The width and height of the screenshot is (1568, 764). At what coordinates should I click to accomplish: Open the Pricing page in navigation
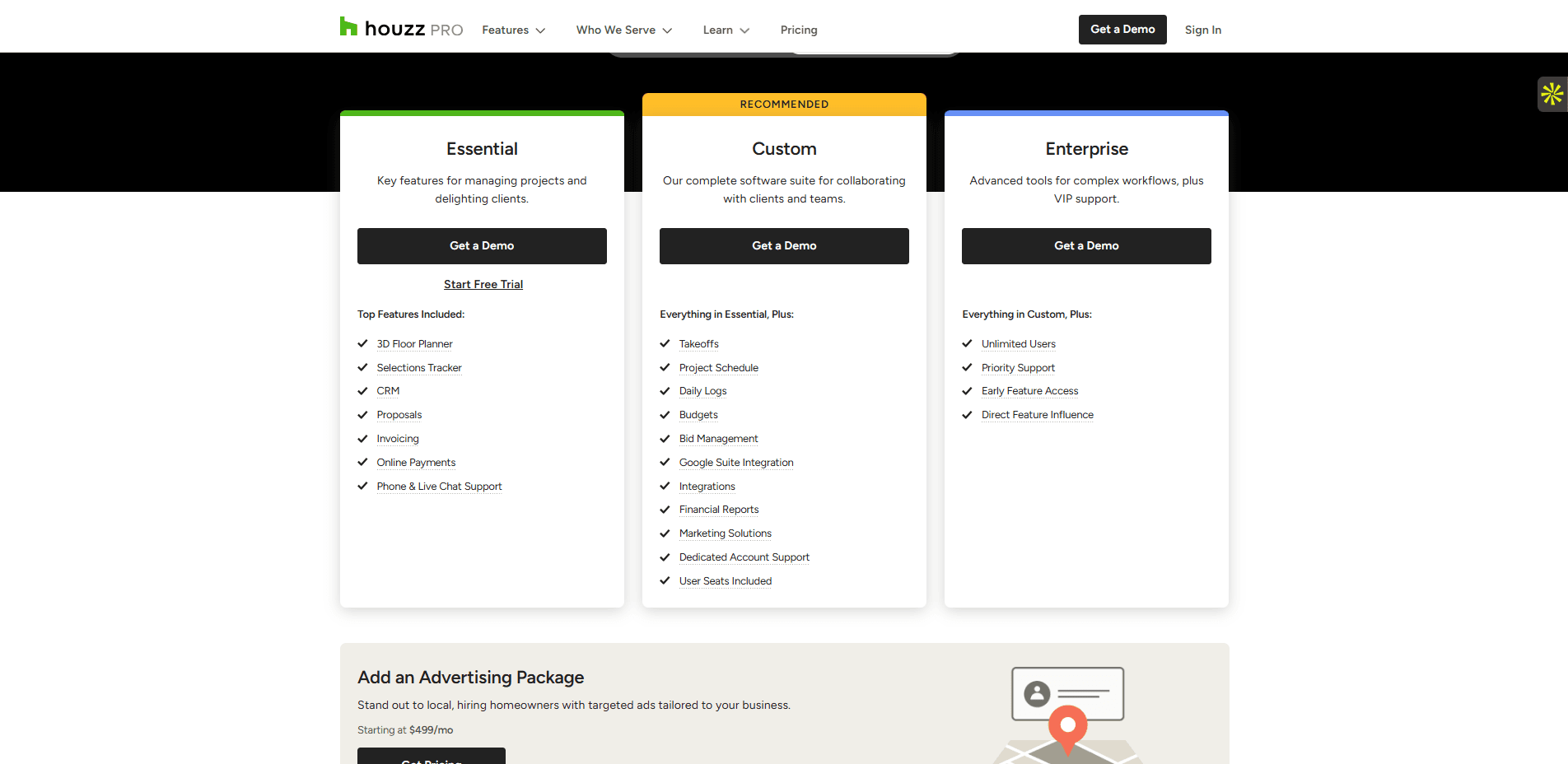(x=798, y=30)
